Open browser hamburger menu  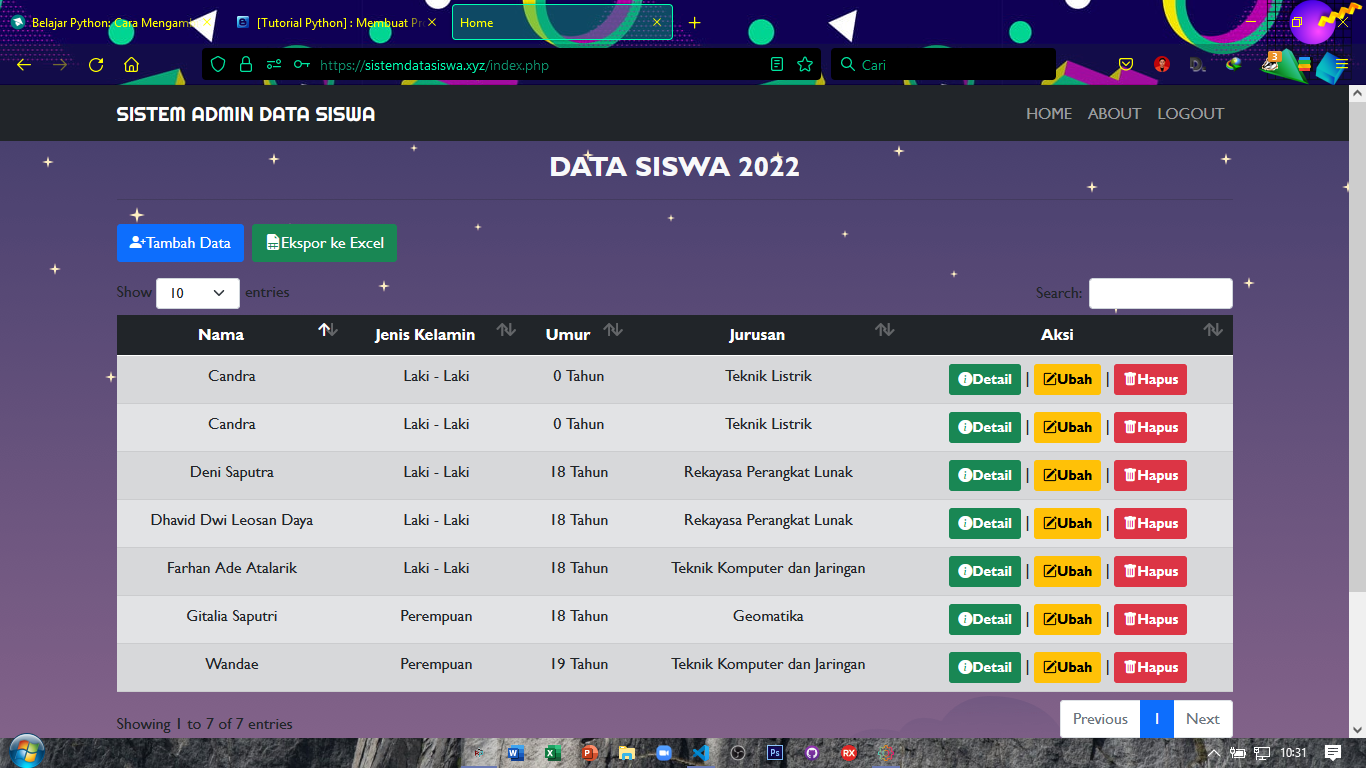1341,65
